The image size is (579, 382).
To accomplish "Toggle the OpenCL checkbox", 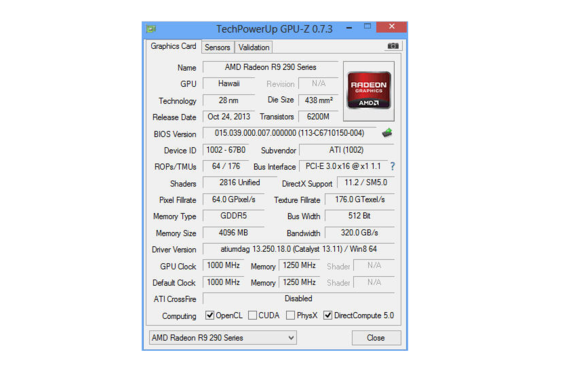I will click(209, 315).
